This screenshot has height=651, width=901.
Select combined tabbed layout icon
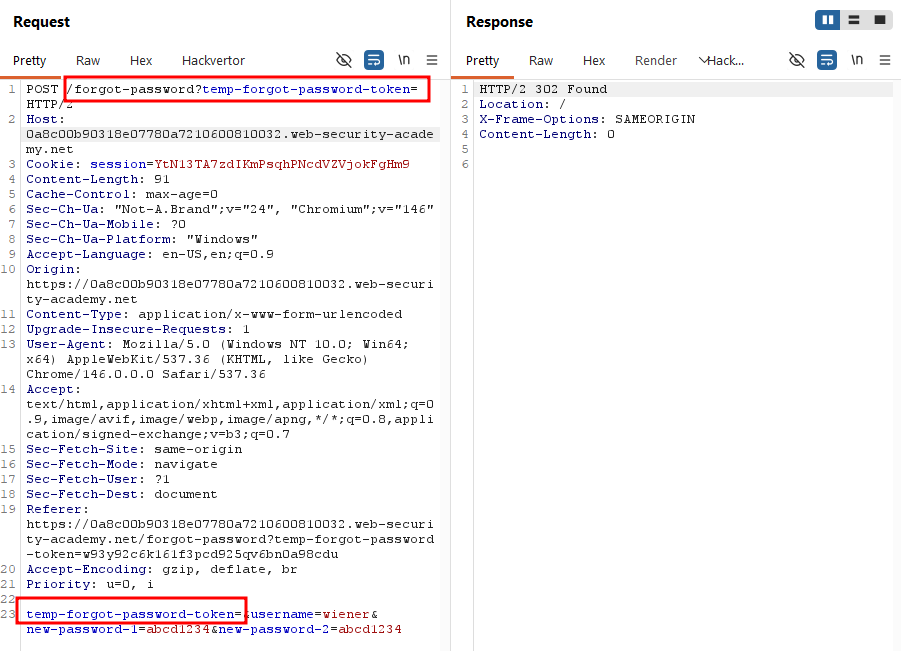880,20
